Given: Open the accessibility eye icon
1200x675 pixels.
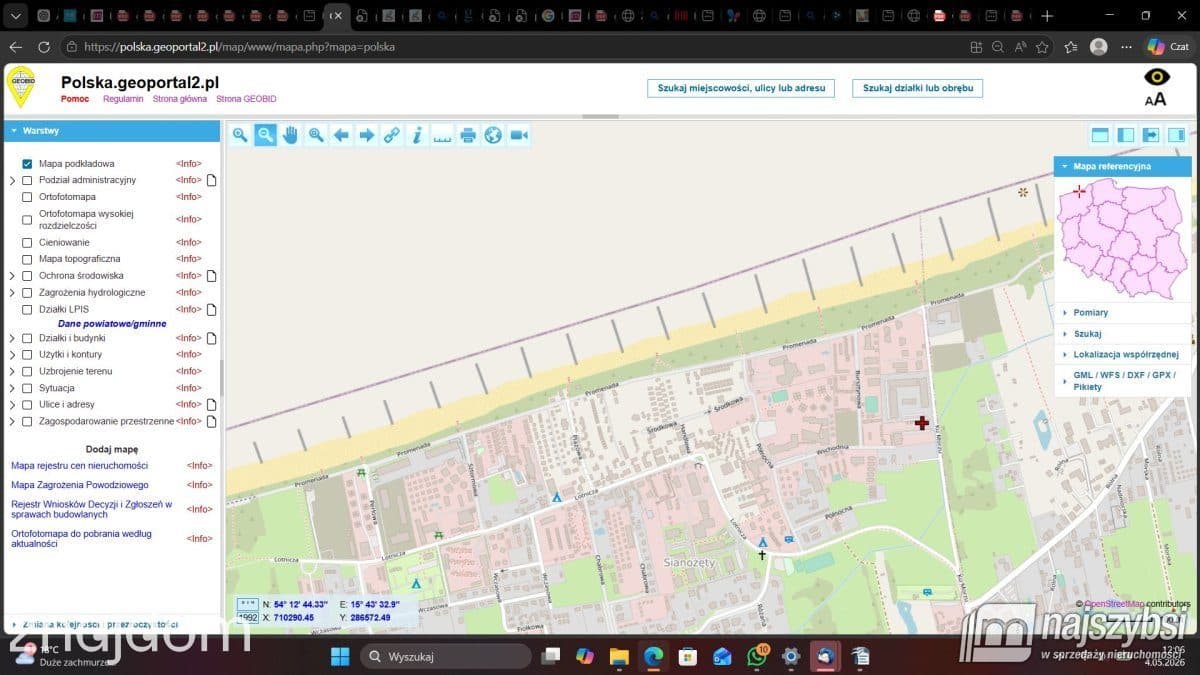Looking at the screenshot, I should 1157,77.
